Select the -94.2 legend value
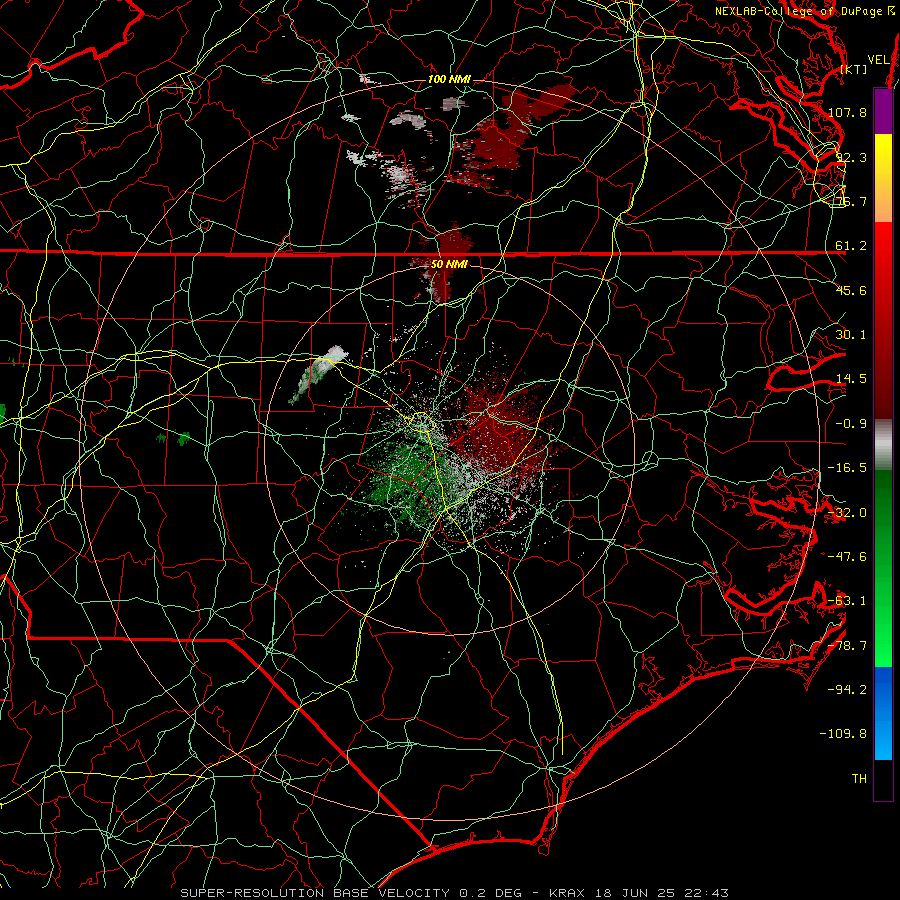 (x=847, y=690)
